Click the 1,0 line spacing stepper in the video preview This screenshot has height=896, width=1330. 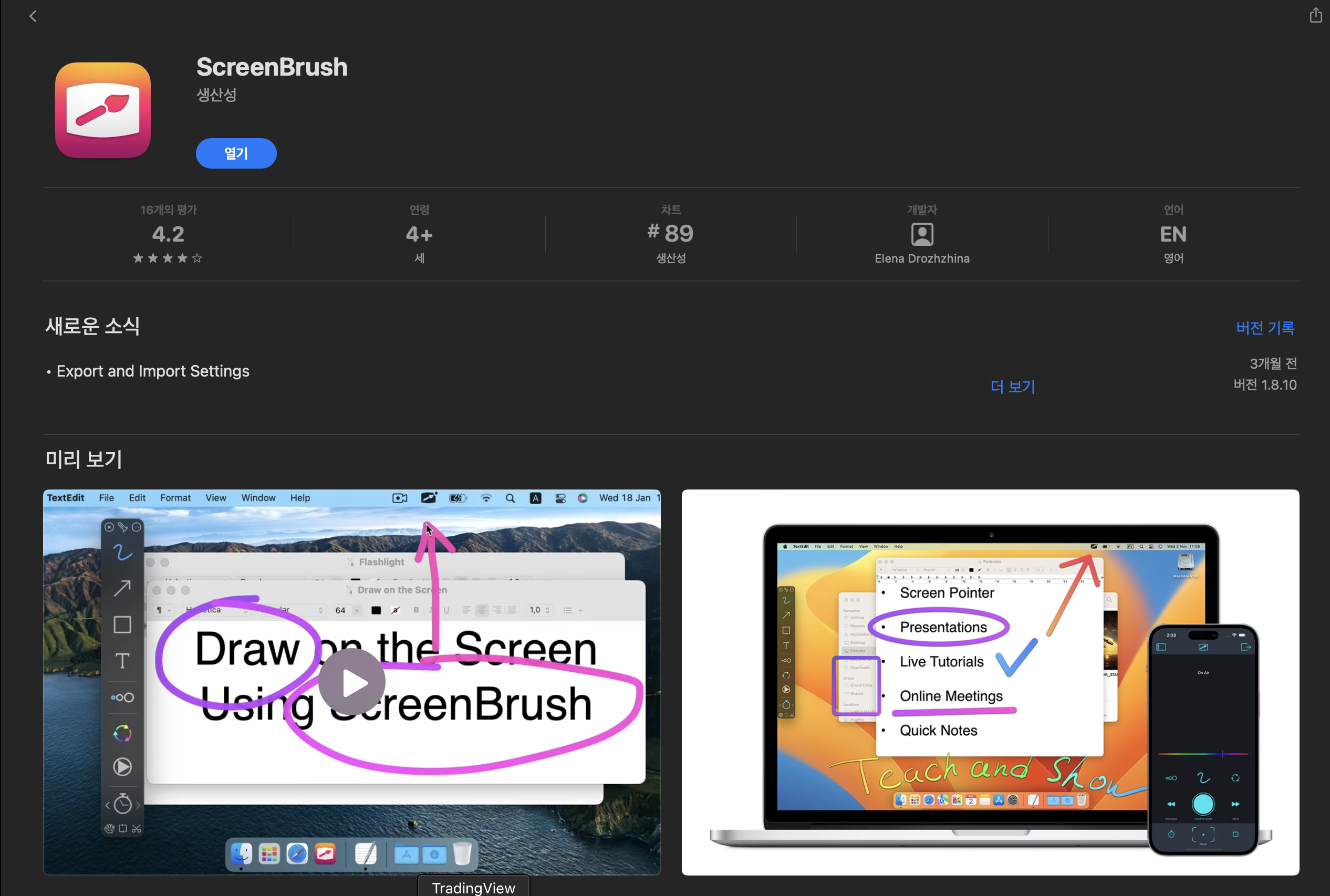coord(539,610)
